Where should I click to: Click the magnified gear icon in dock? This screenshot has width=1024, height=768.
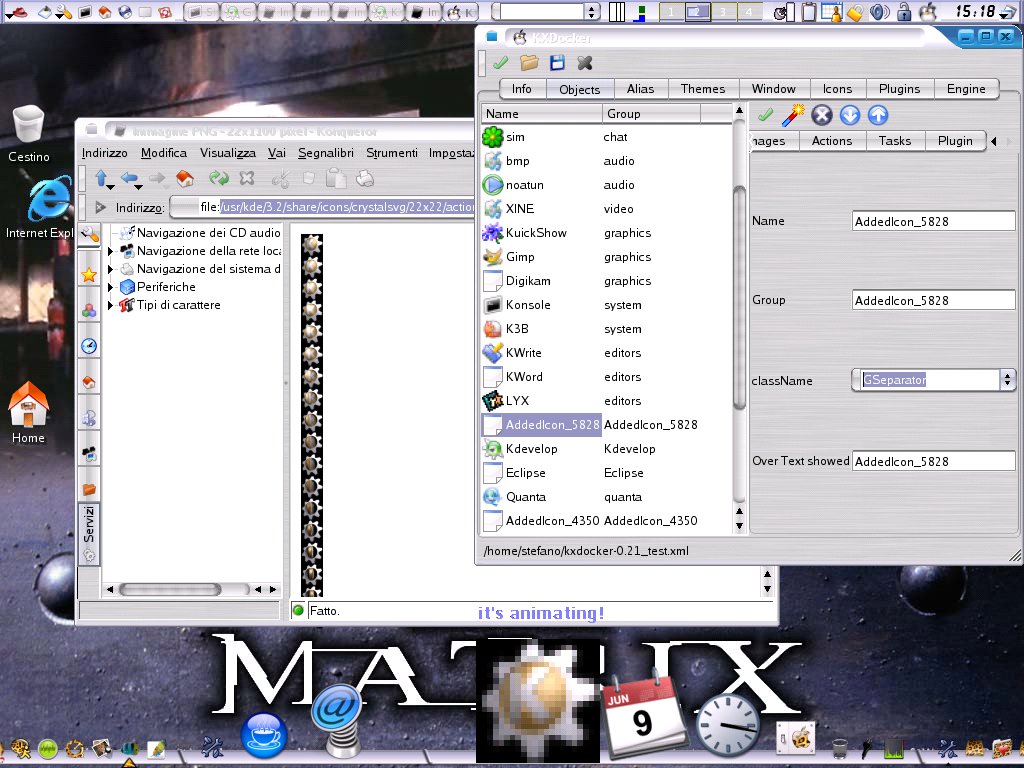coord(539,700)
